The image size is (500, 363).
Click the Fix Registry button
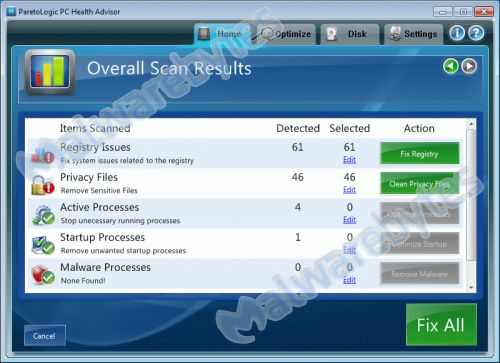pyautogui.click(x=420, y=154)
